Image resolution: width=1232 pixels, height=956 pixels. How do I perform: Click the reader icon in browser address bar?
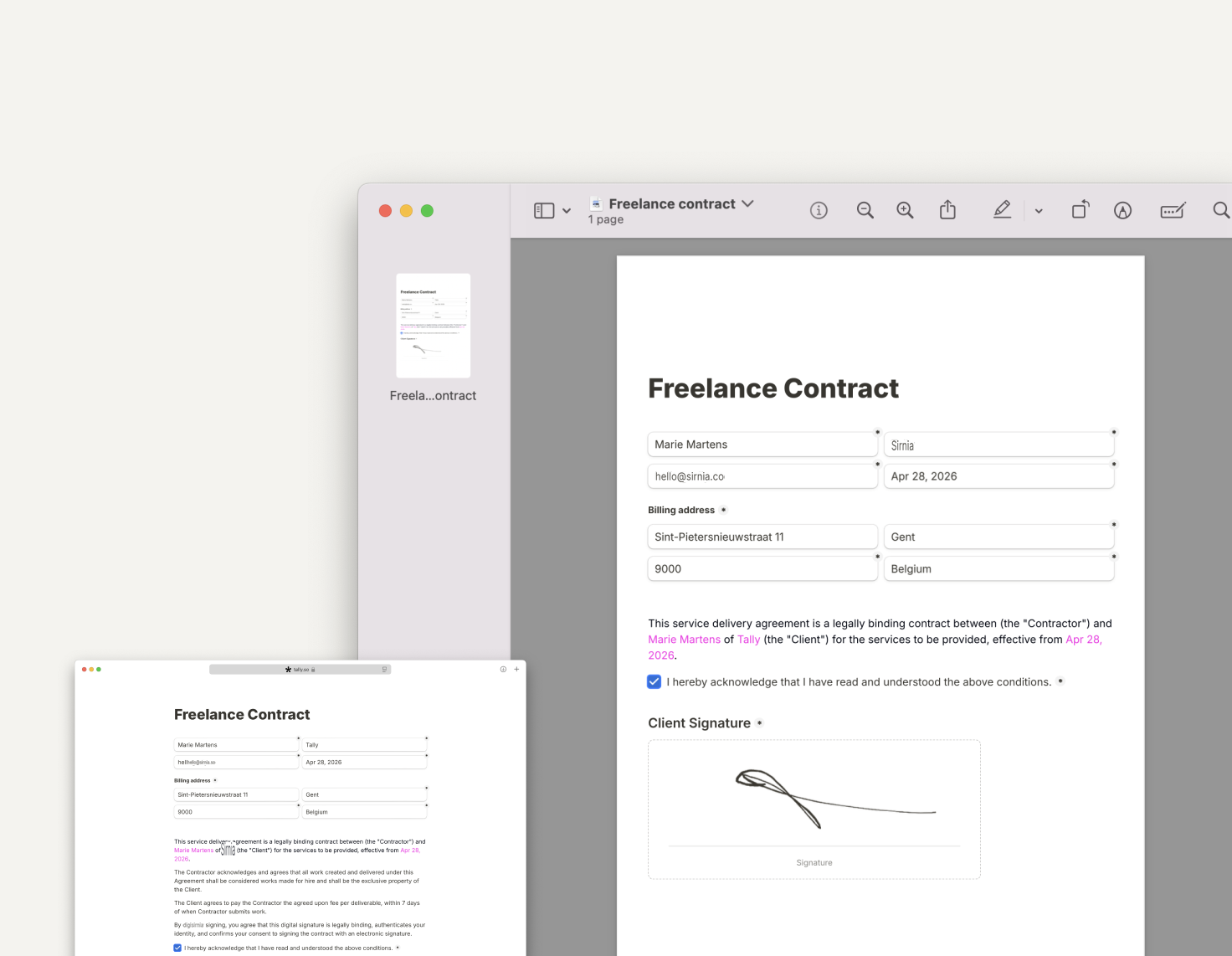(385, 669)
